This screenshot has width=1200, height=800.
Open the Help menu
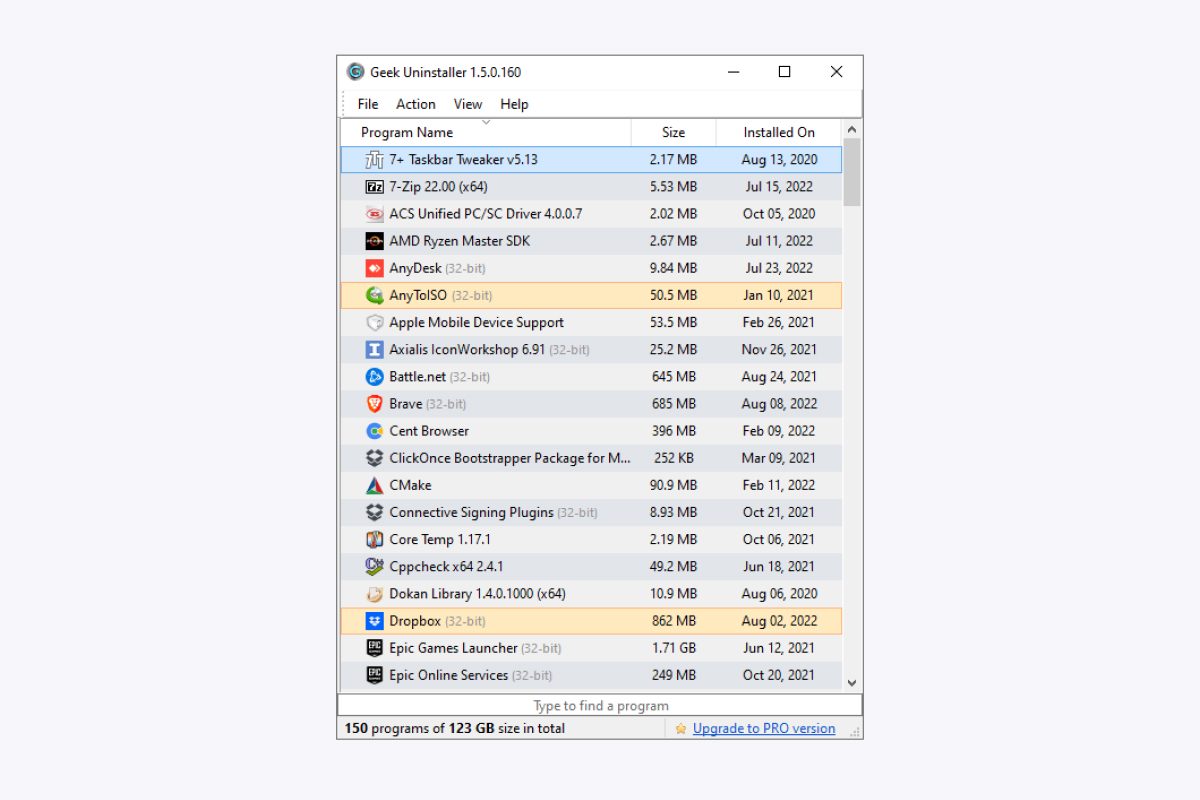(x=514, y=104)
